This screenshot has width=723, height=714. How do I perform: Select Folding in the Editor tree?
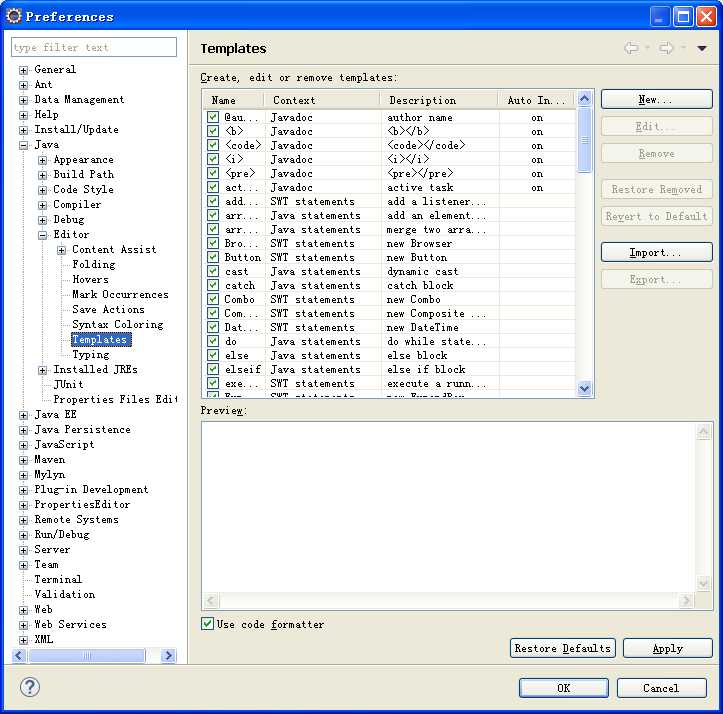click(94, 264)
